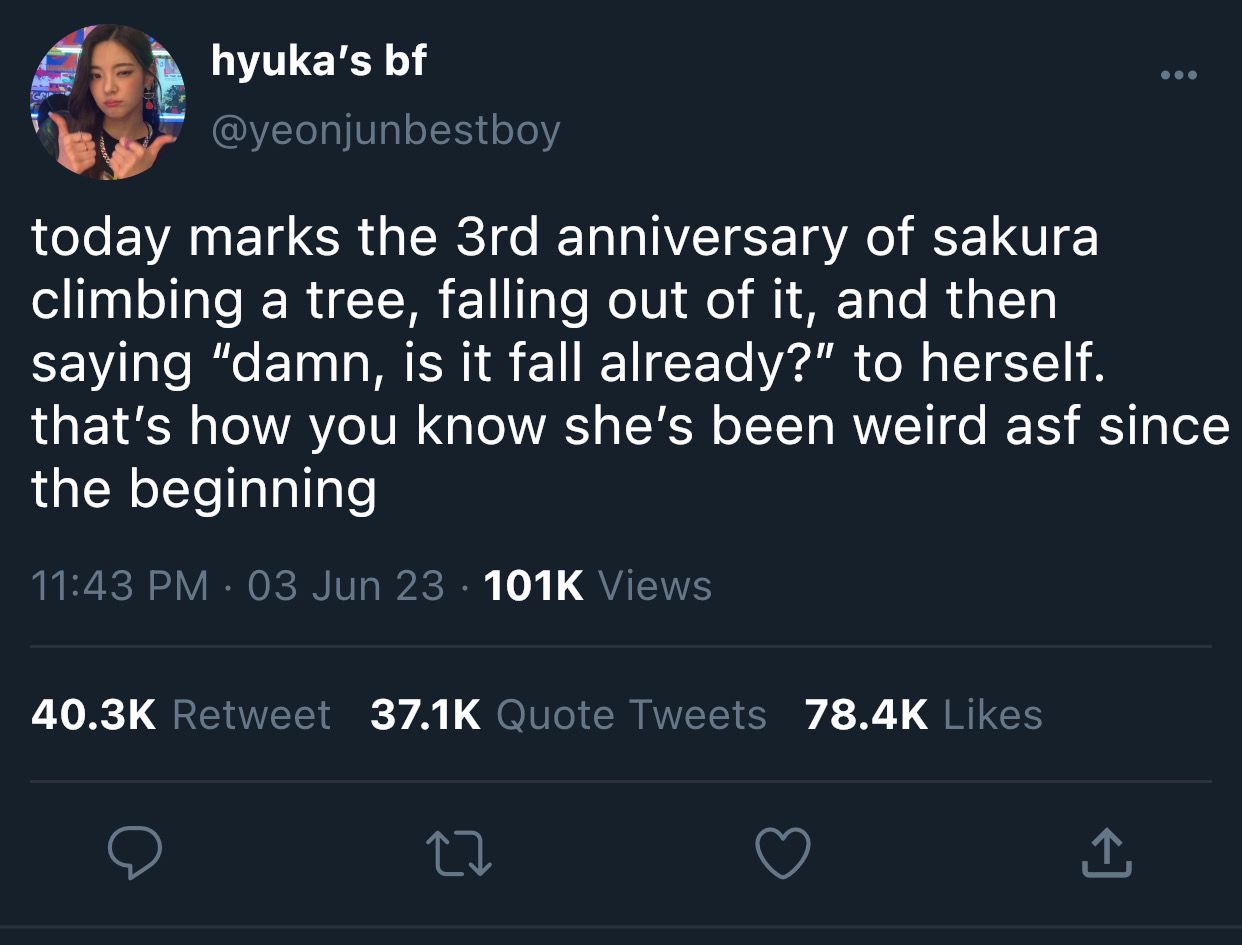This screenshot has width=1242, height=945.
Task: Show the 78.4K likes count
Action: 867,715
